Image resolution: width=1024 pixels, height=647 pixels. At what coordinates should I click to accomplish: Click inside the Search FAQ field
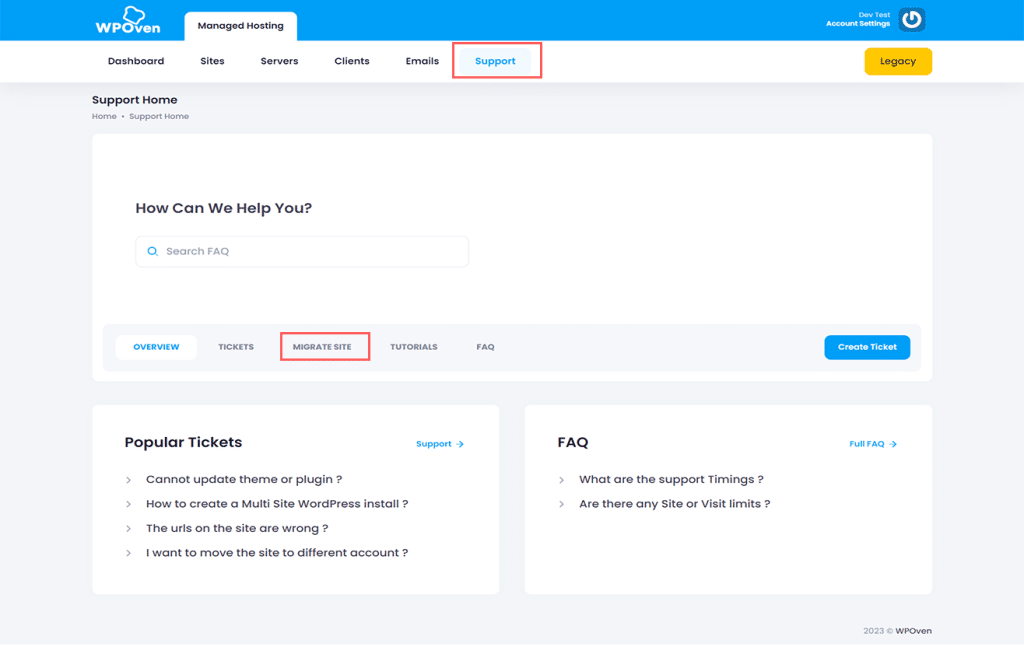pyautogui.click(x=300, y=251)
